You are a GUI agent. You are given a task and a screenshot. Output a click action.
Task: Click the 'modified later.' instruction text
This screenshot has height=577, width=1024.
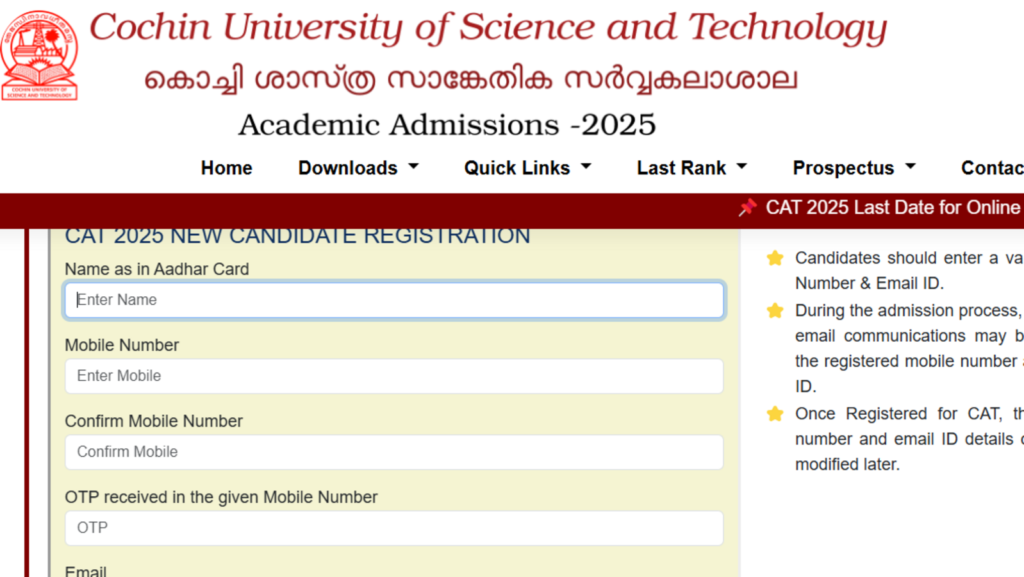pos(847,465)
